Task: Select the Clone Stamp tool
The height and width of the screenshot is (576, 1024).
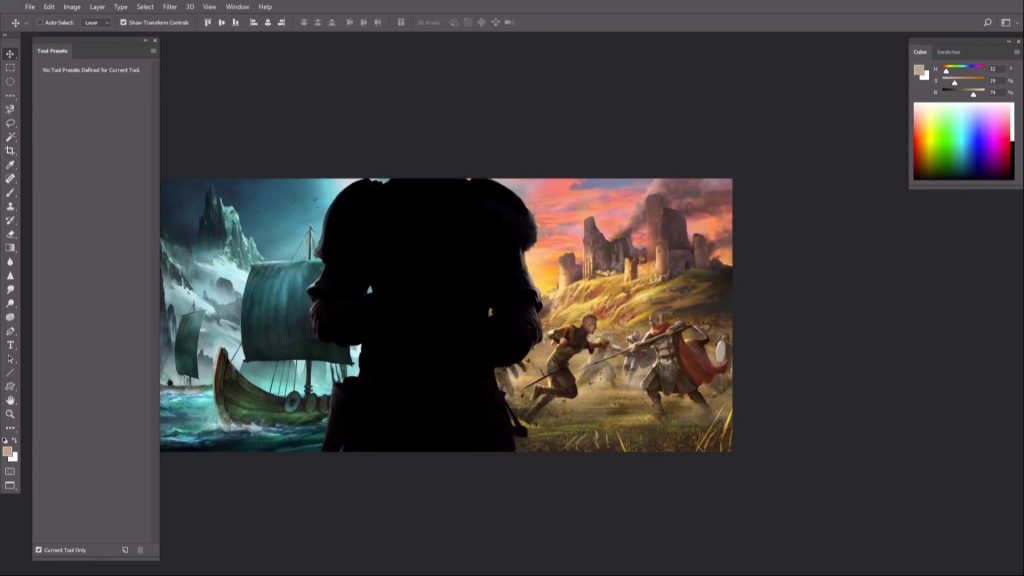Action: (x=10, y=207)
